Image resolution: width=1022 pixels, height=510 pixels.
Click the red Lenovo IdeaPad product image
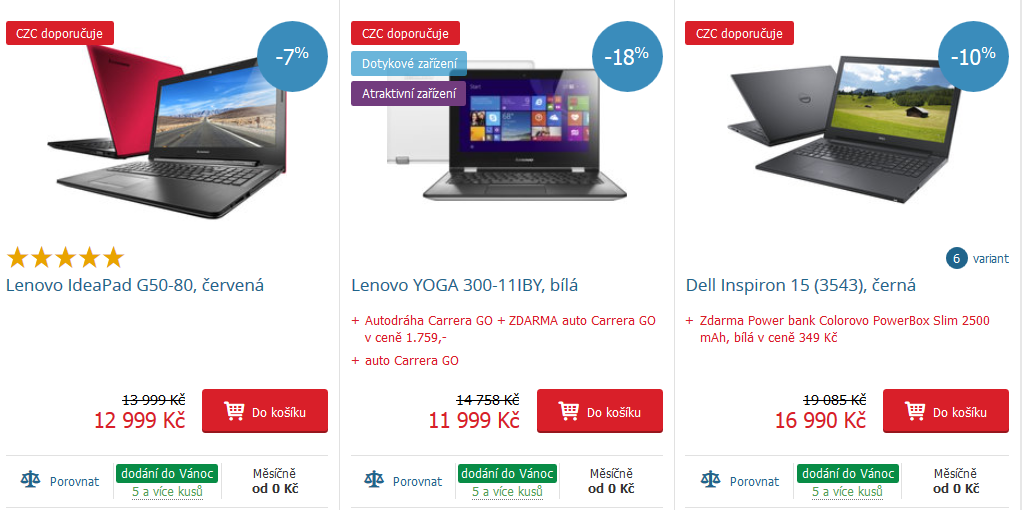click(x=168, y=130)
